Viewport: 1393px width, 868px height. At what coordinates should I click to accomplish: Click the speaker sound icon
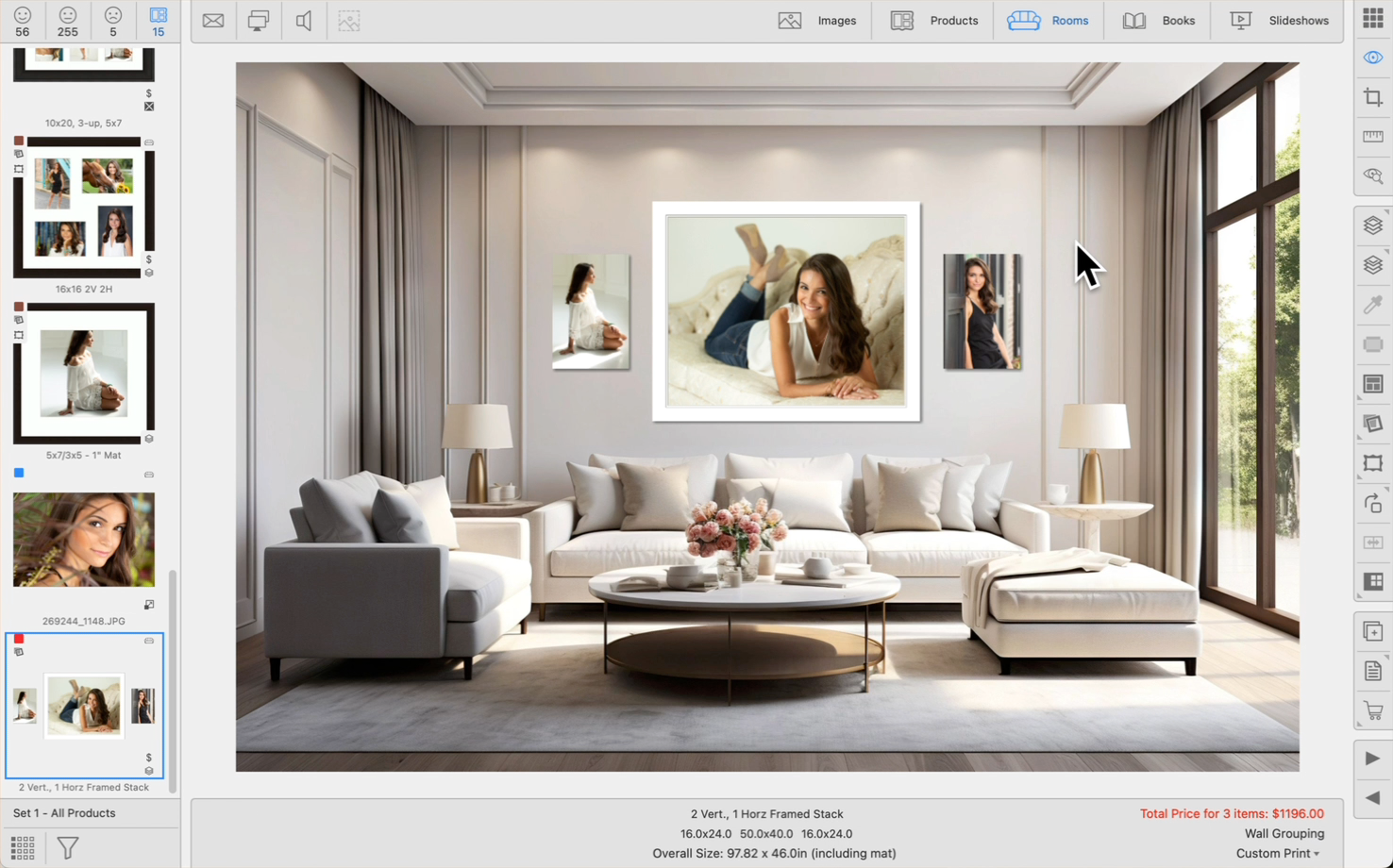[304, 21]
